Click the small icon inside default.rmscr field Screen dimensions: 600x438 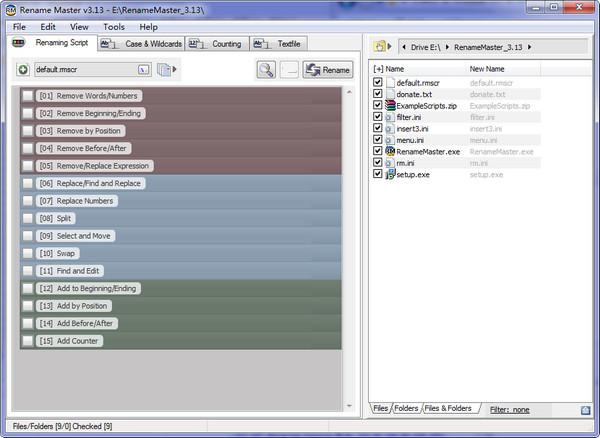point(143,70)
